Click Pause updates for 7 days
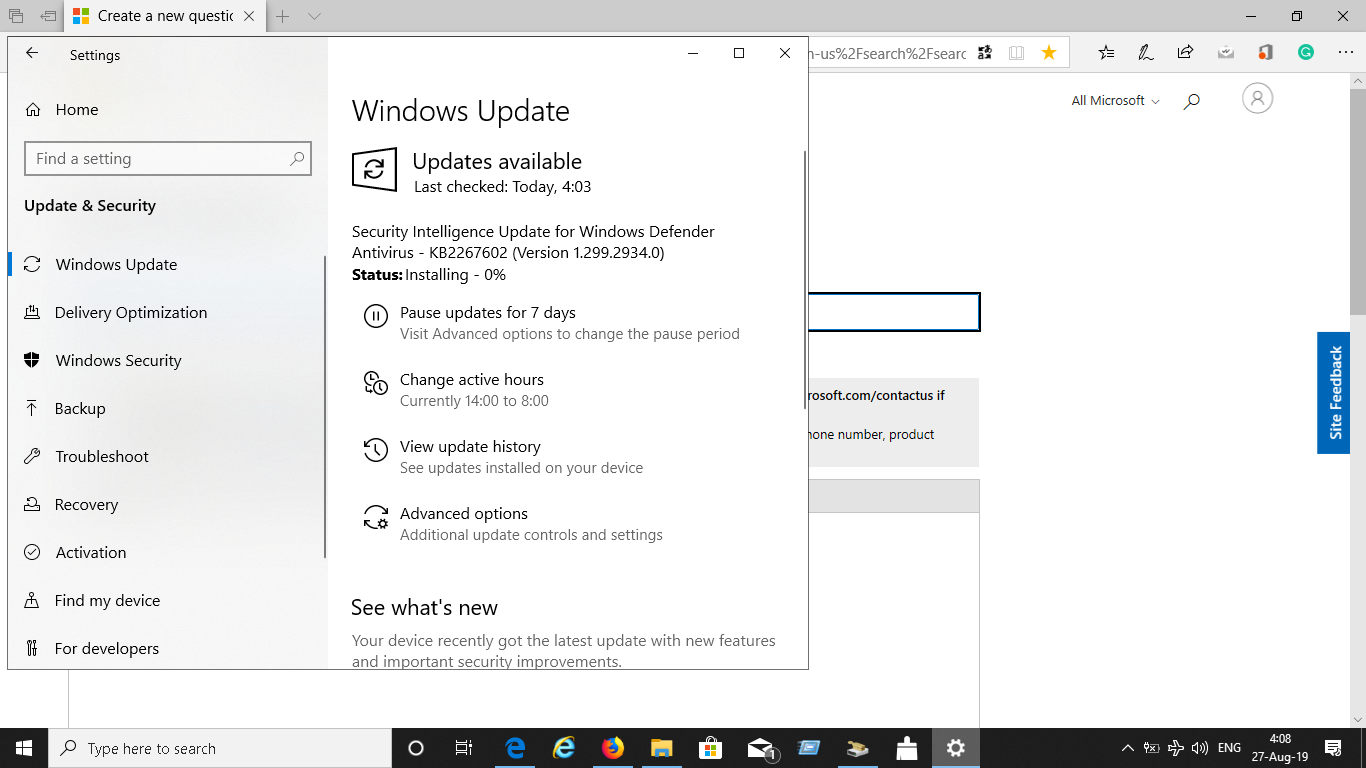Image resolution: width=1366 pixels, height=768 pixels. pyautogui.click(x=488, y=313)
